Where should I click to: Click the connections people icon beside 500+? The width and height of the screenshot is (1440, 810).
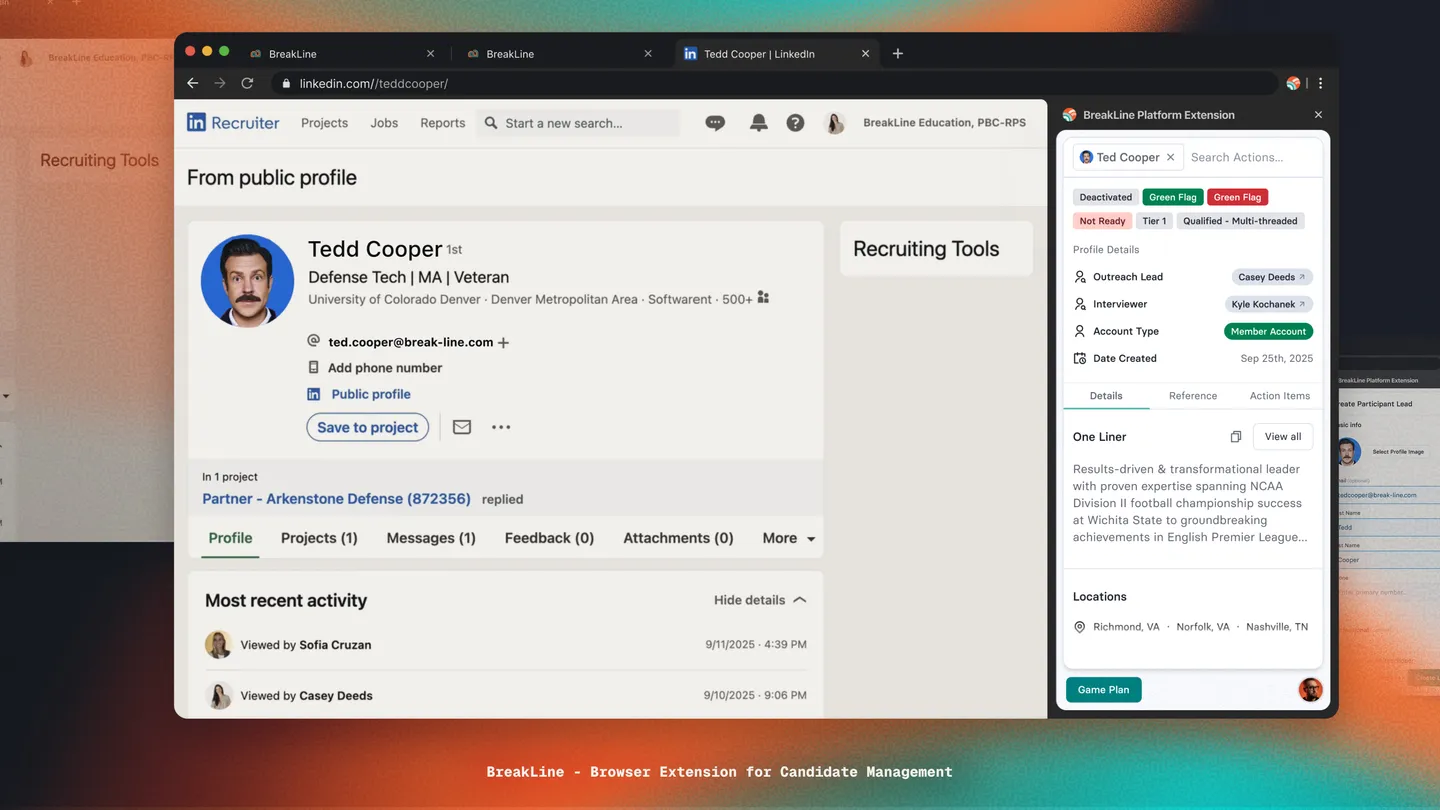(763, 298)
